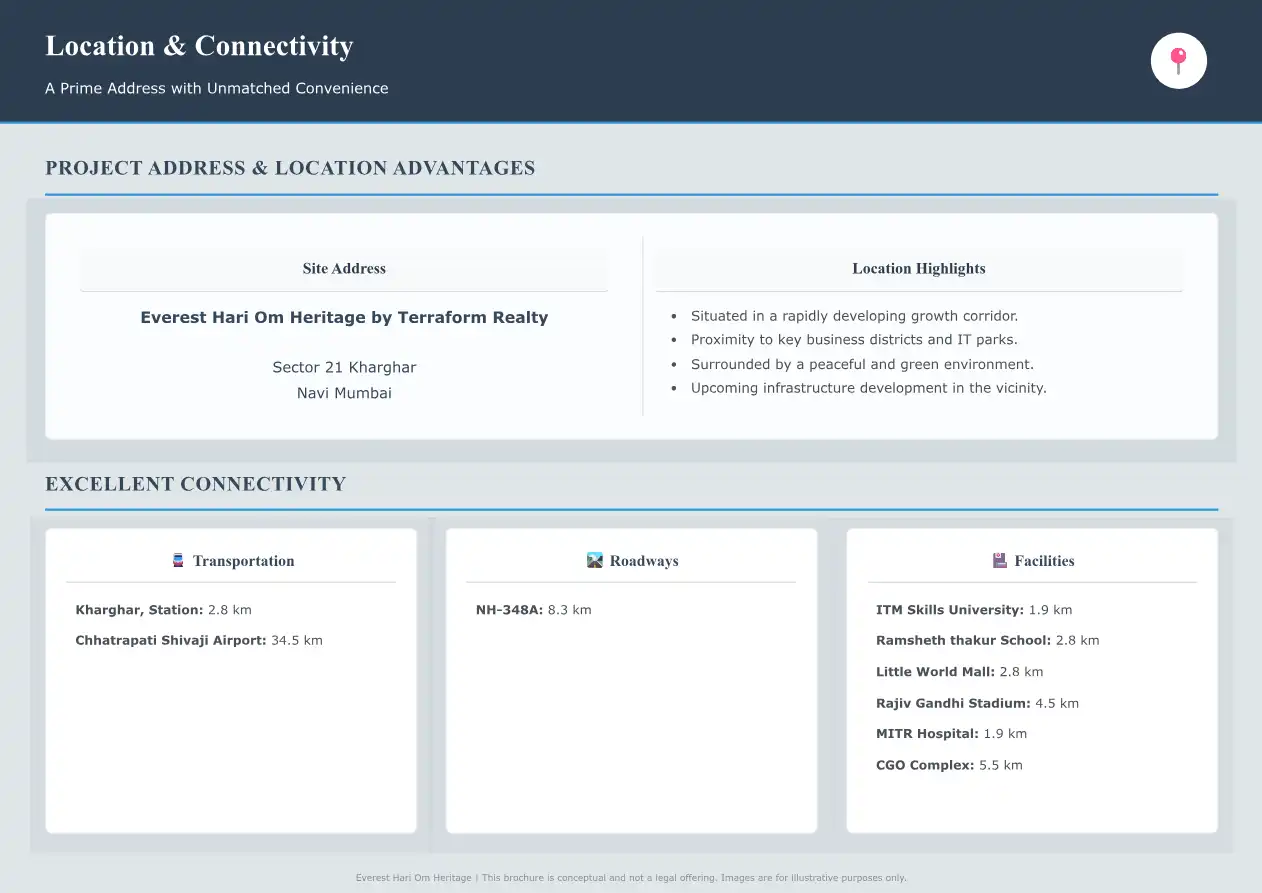Click the Kharghar Station distance entry
The width and height of the screenshot is (1262, 893).
pos(163,609)
